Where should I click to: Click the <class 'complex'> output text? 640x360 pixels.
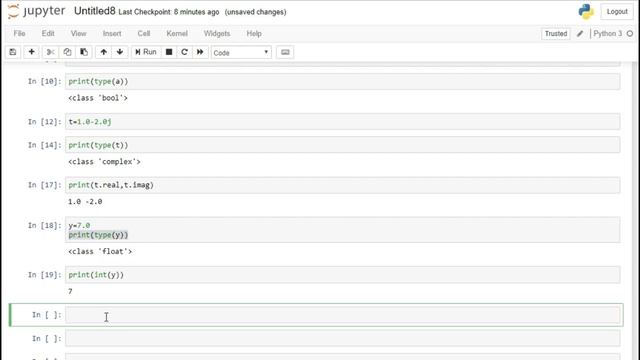(104, 162)
